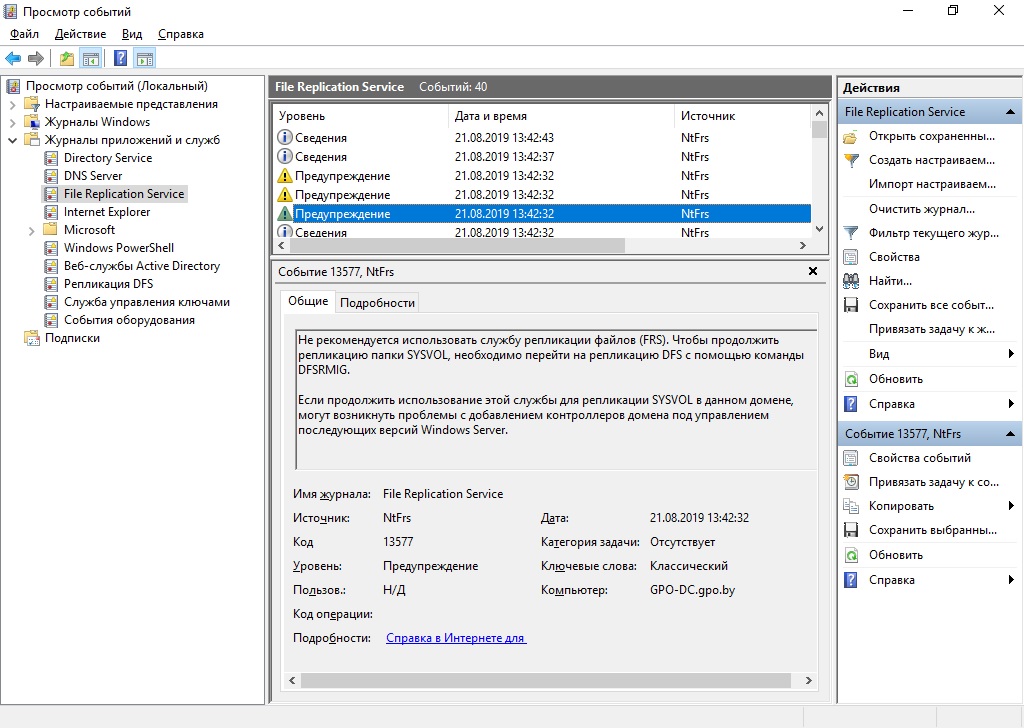Click the Свойства событий icon
Screen dimensions: 1024x728
[850, 458]
